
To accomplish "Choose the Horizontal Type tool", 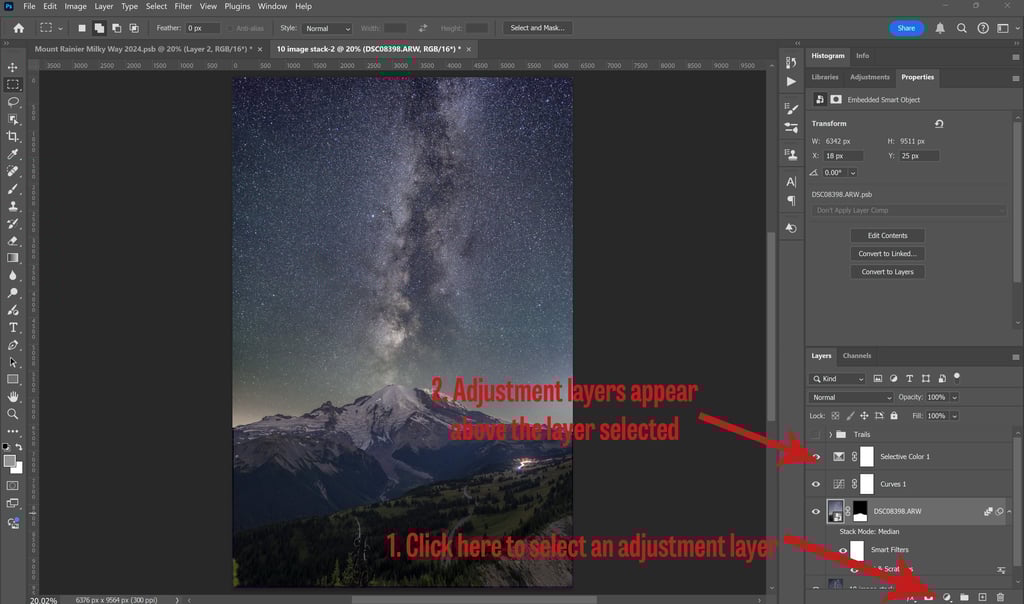I will click(x=13, y=327).
